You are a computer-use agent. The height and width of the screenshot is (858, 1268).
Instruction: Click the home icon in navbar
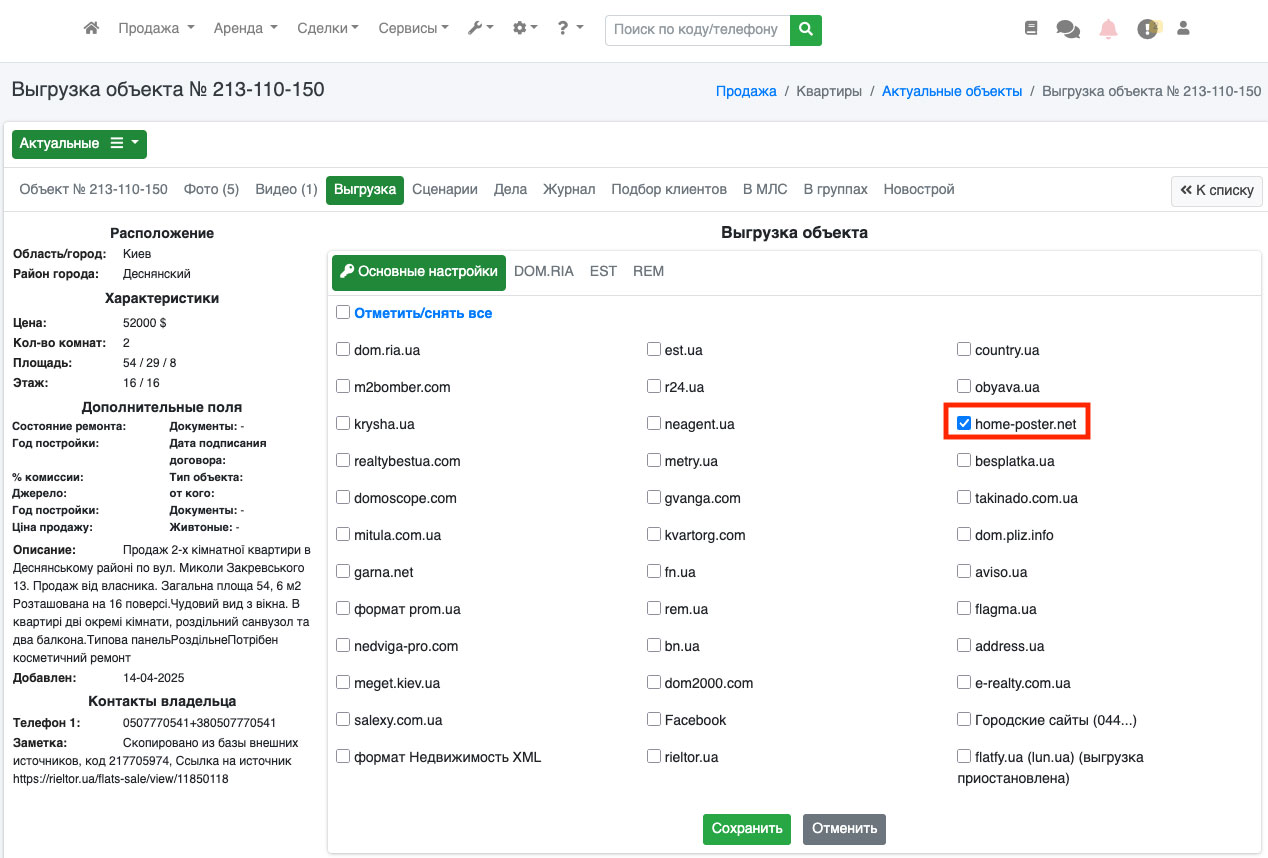91,29
